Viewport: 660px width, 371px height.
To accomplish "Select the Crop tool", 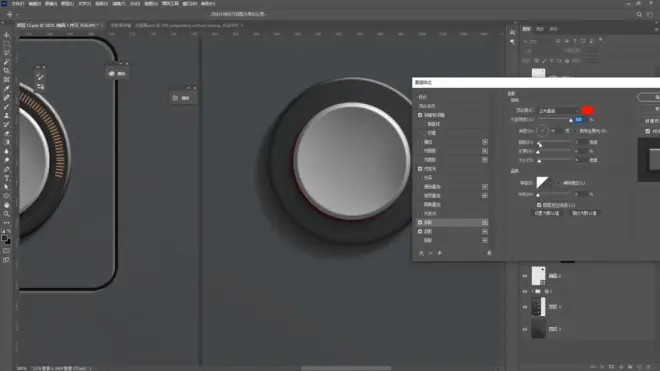I will click(x=6, y=70).
